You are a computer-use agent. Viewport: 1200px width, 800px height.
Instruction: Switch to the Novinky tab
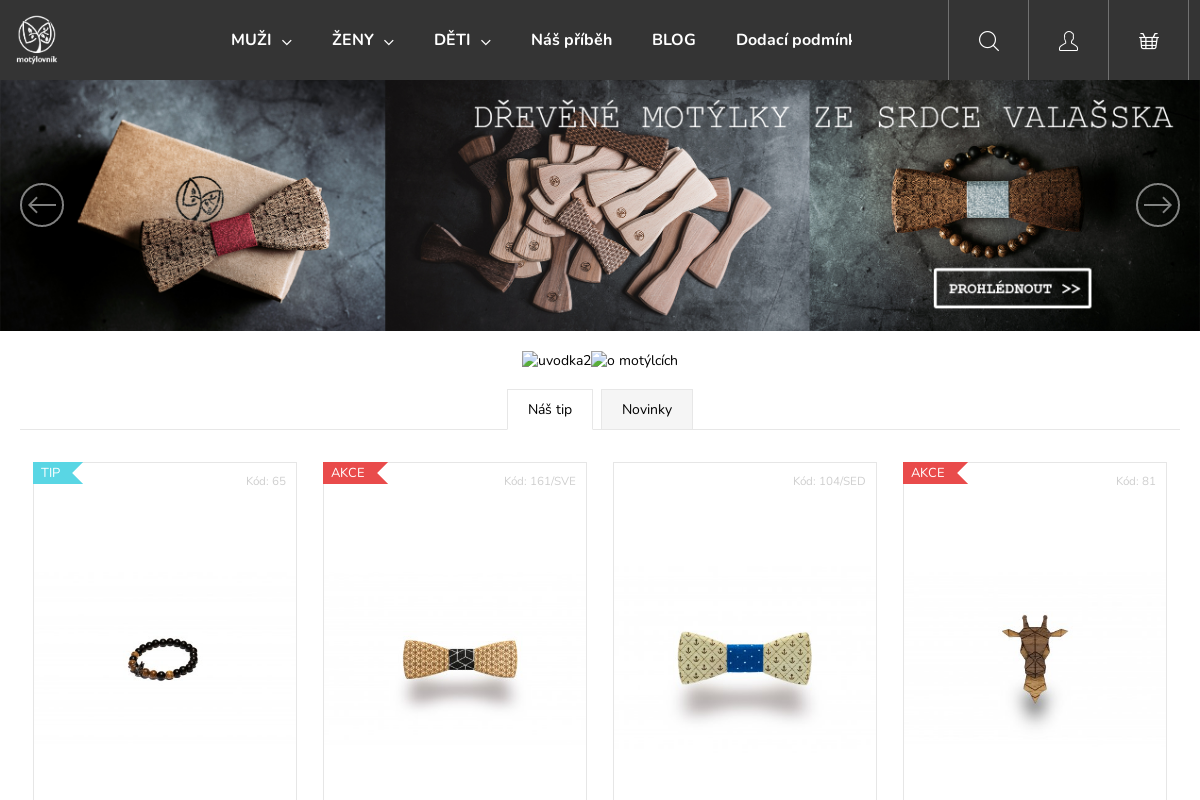[x=647, y=409]
